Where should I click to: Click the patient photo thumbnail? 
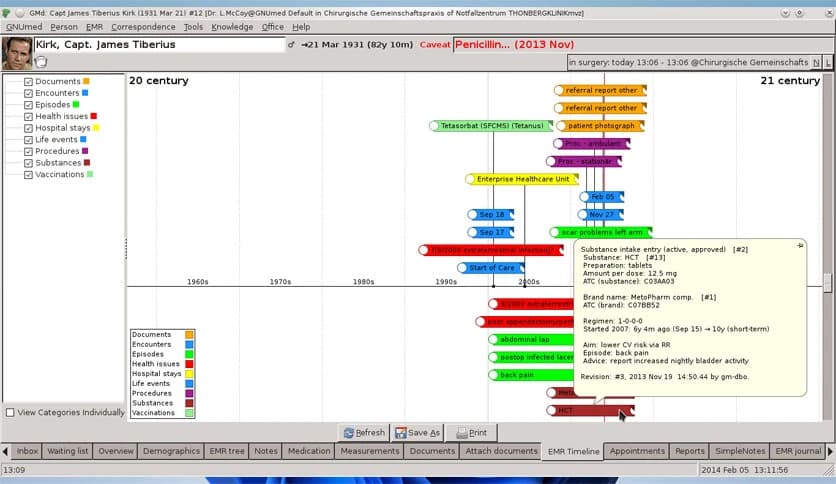coord(17,53)
